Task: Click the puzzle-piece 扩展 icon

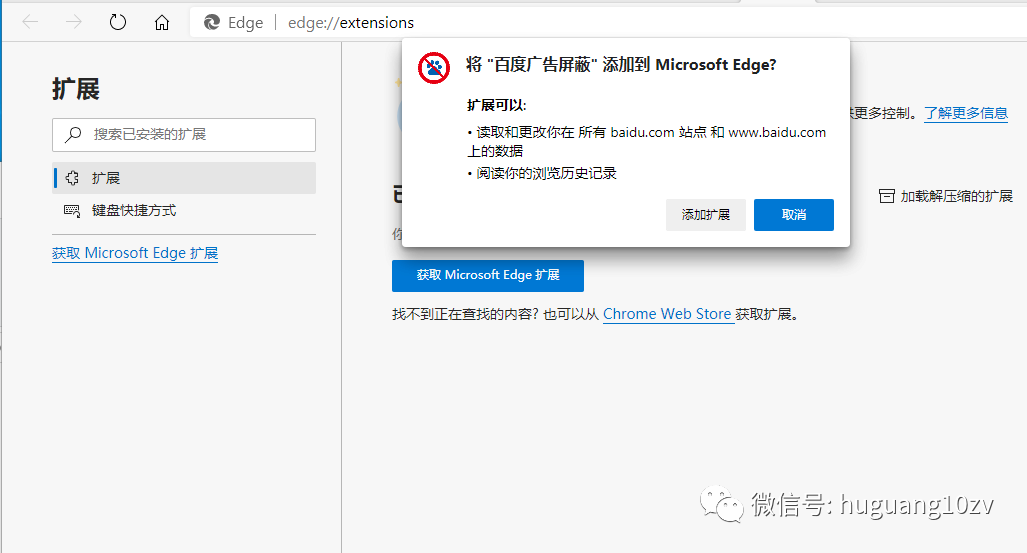Action: pos(72,178)
